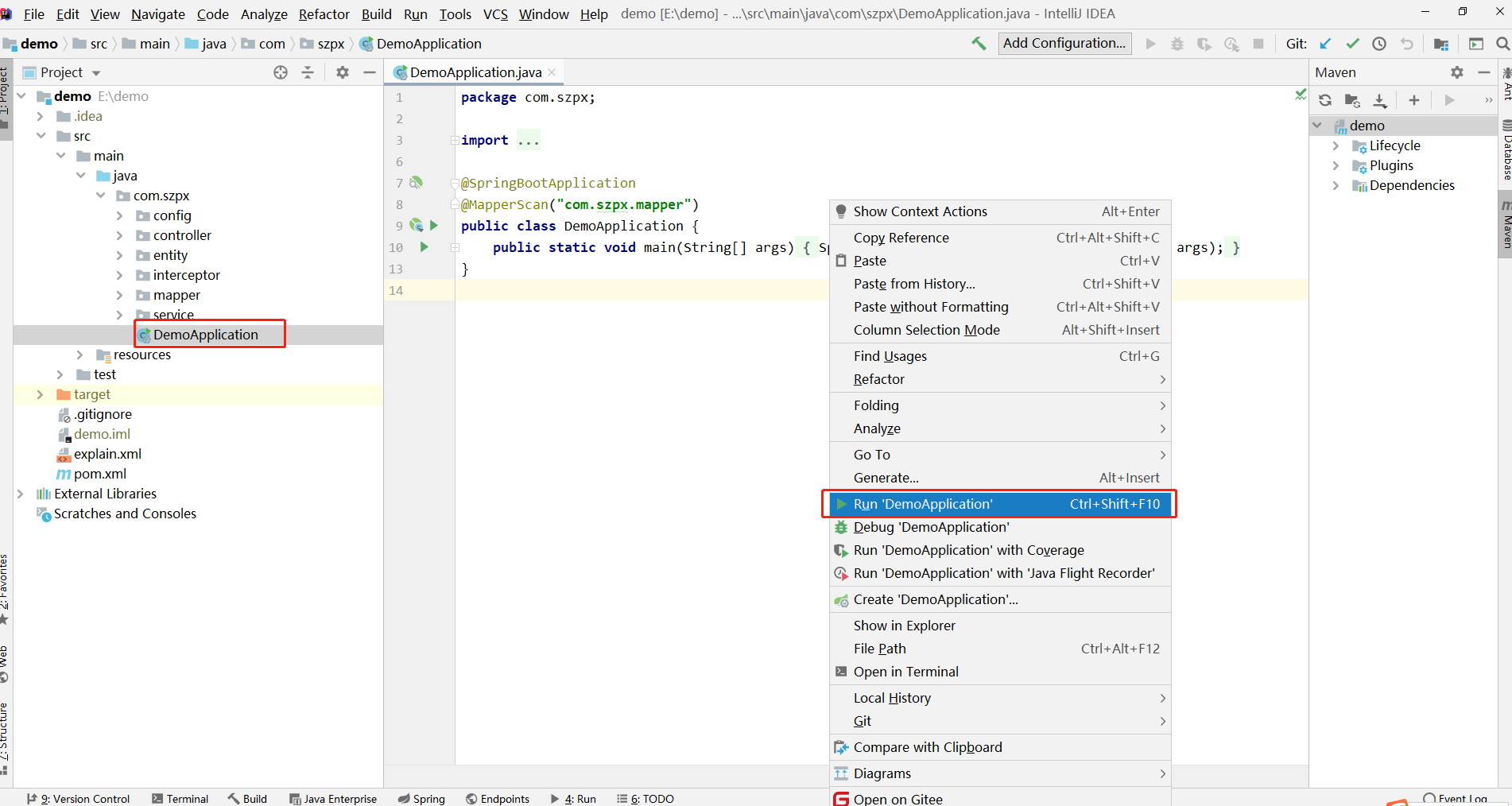
Task: Open the Project view dropdown
Action: click(x=96, y=73)
